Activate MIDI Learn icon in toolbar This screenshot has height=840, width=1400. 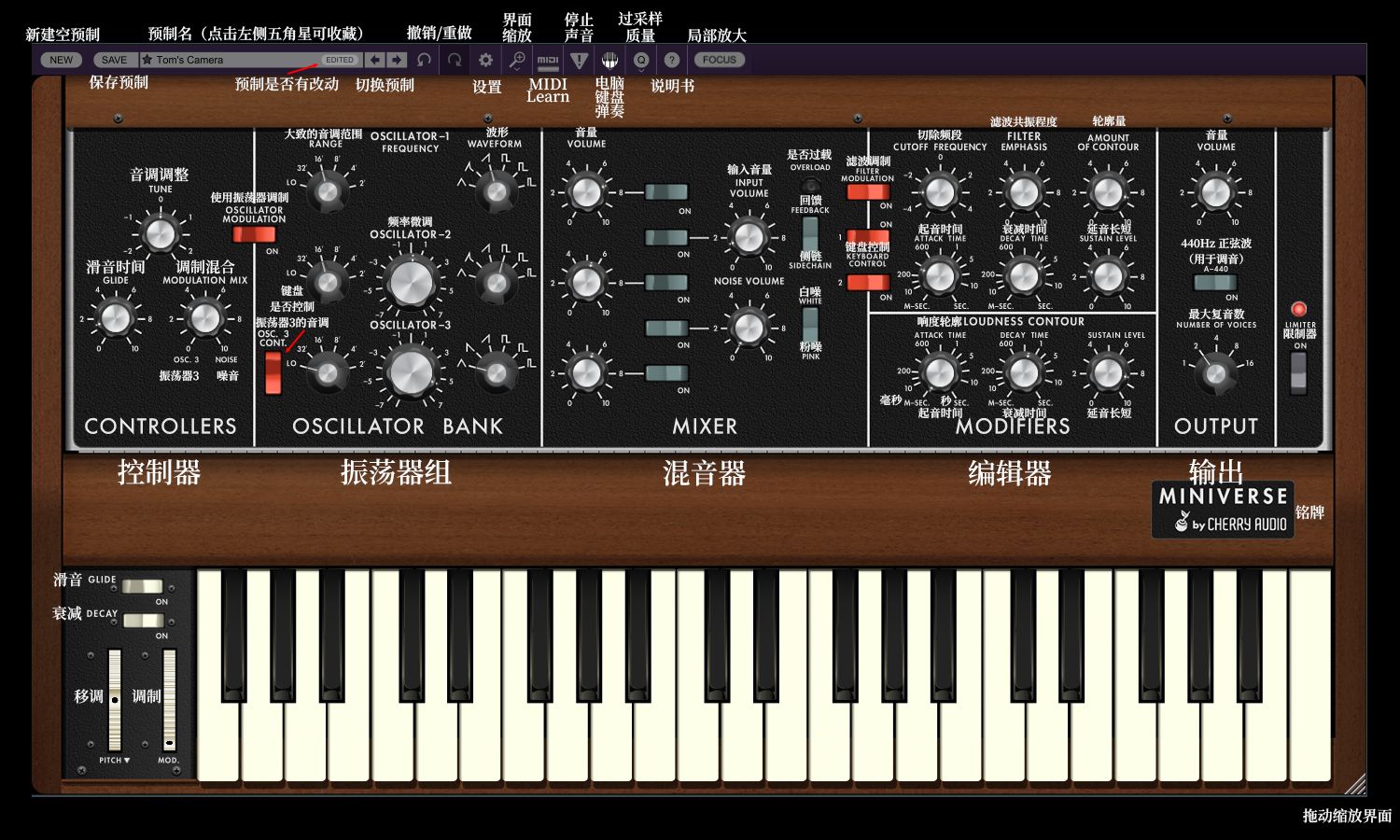[548, 60]
